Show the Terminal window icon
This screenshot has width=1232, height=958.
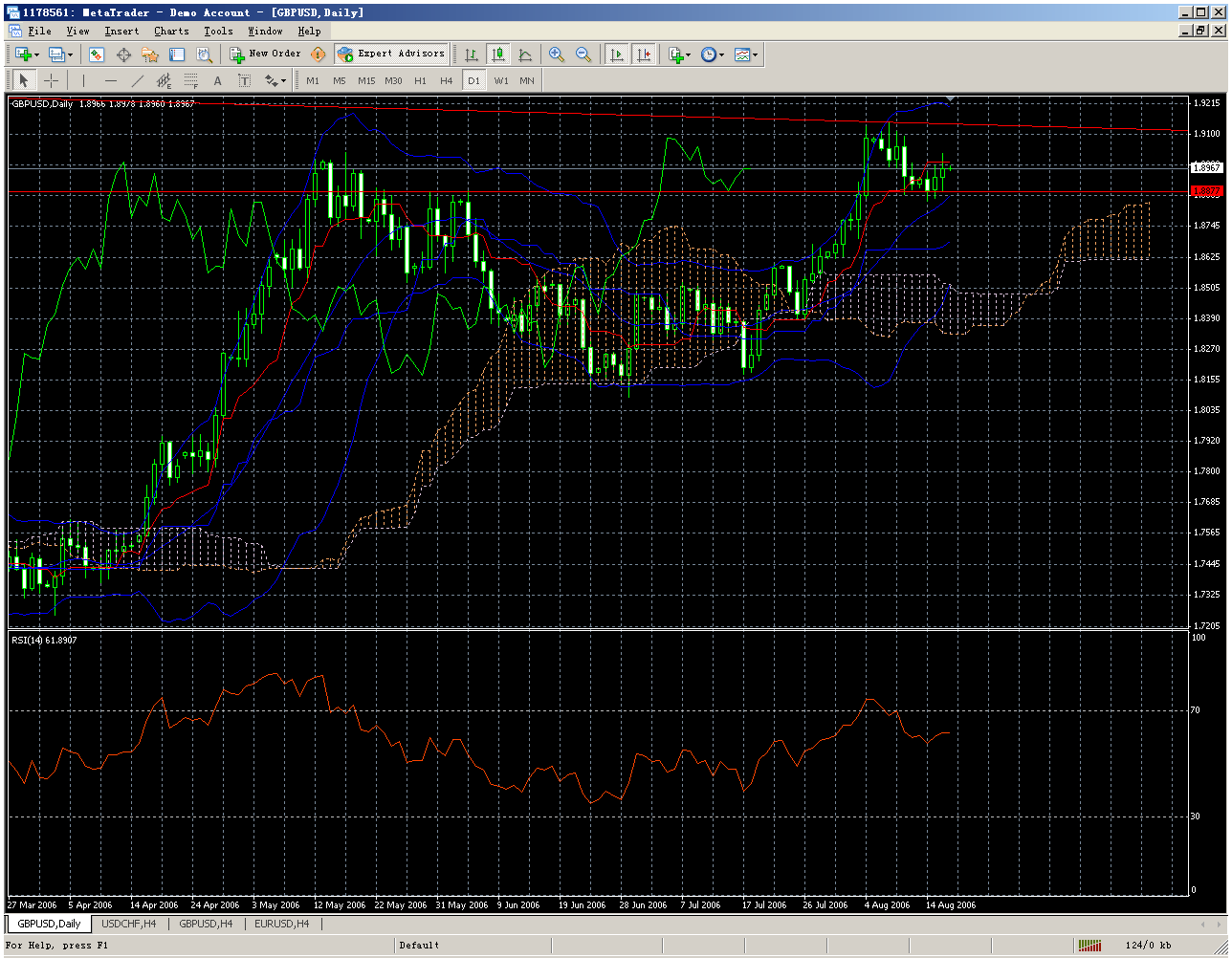[177, 54]
